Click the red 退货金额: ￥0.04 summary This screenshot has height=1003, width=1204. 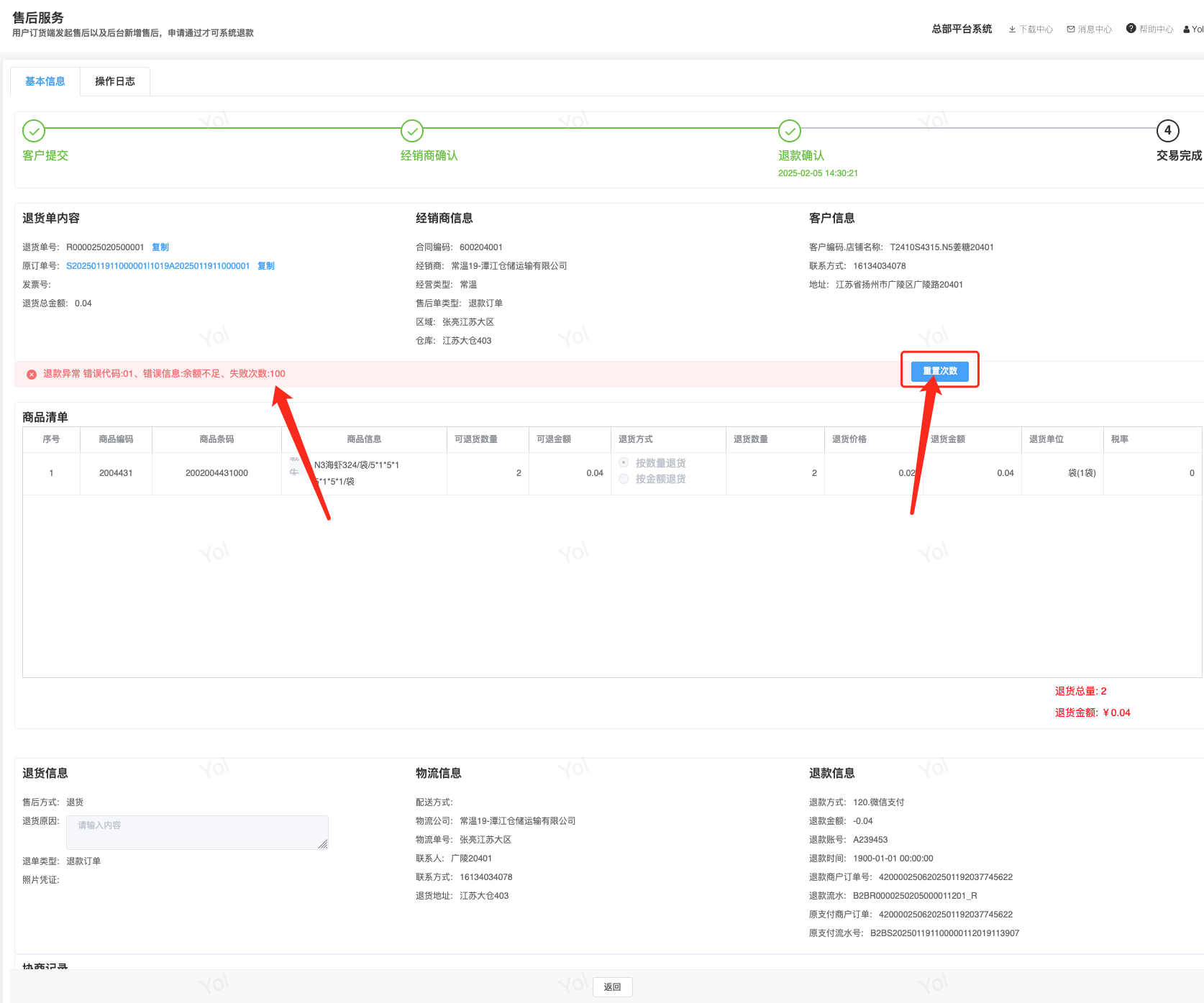1093,713
